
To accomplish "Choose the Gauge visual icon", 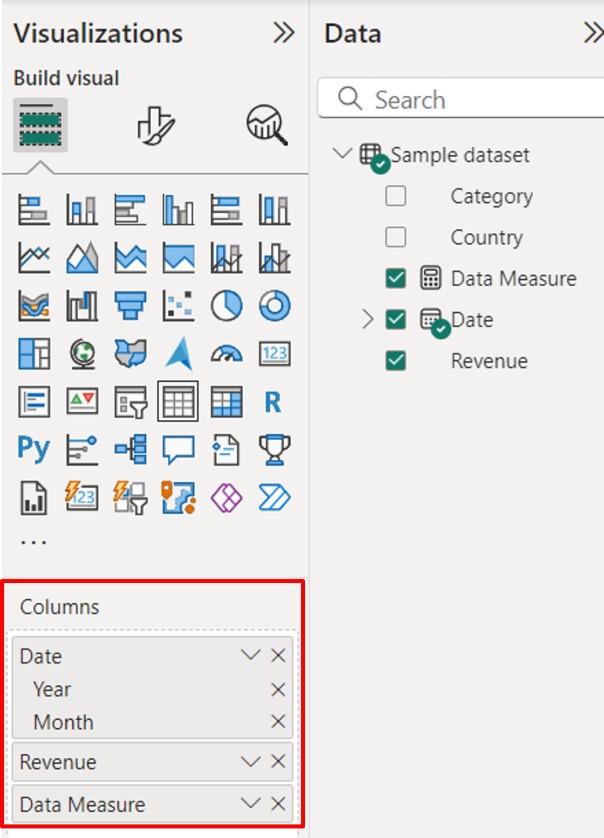I will click(227, 353).
